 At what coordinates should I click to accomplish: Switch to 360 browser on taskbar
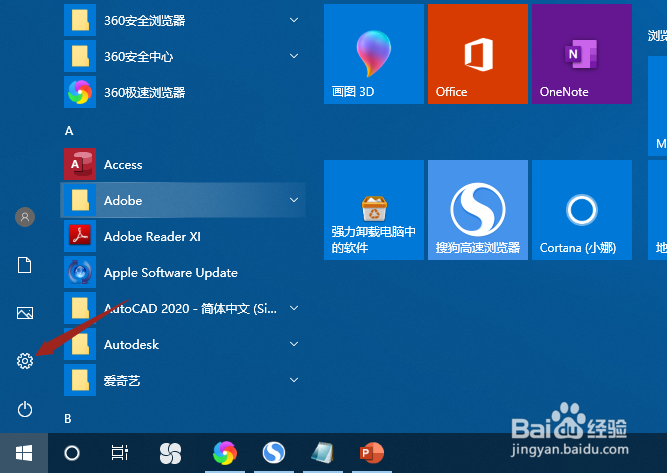(x=225, y=453)
